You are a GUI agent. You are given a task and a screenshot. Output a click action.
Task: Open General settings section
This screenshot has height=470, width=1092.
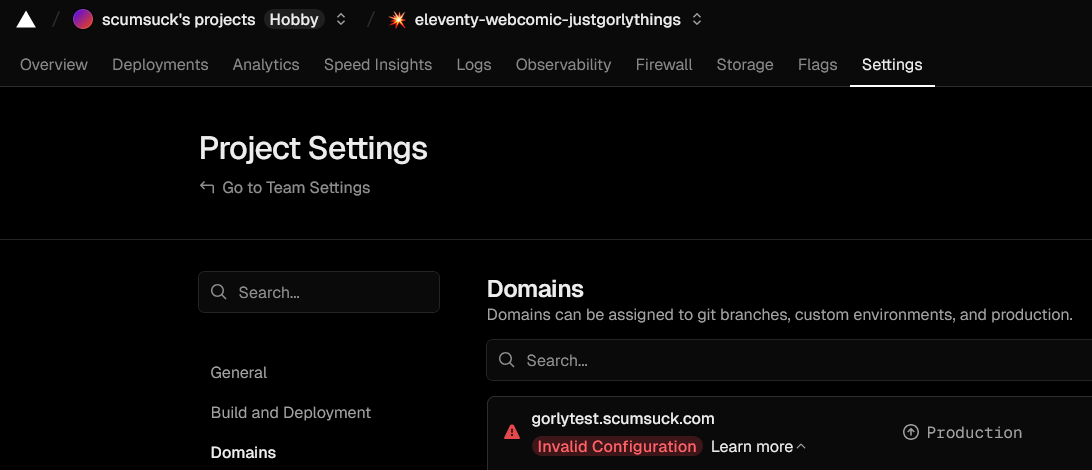tap(239, 373)
